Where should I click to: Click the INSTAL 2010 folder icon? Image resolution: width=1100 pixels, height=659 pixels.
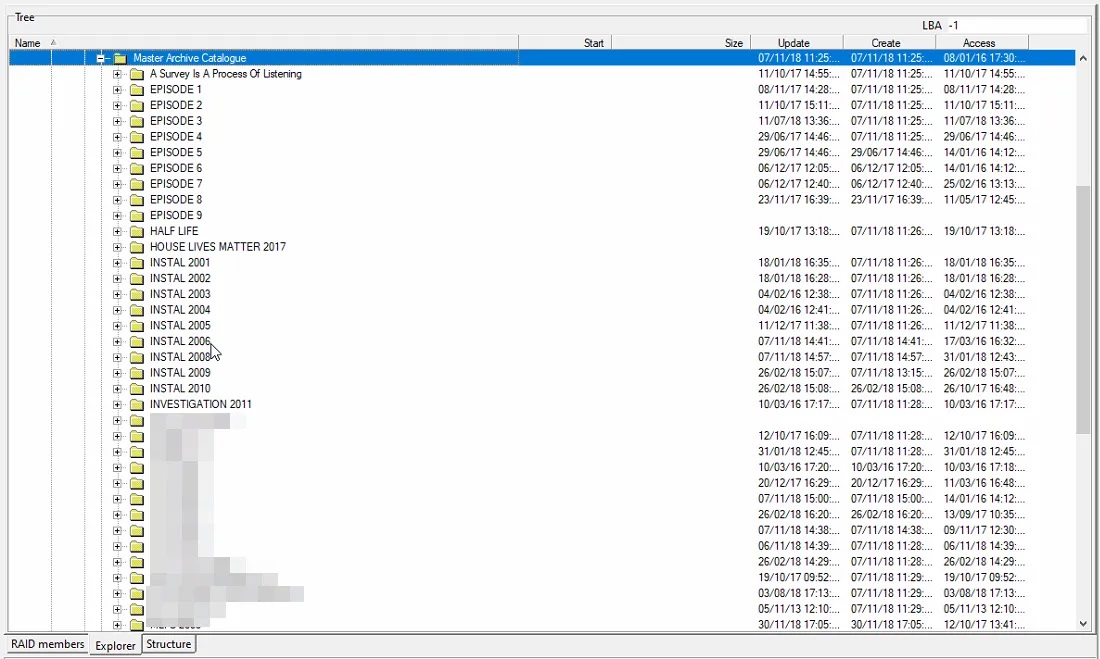(x=137, y=389)
